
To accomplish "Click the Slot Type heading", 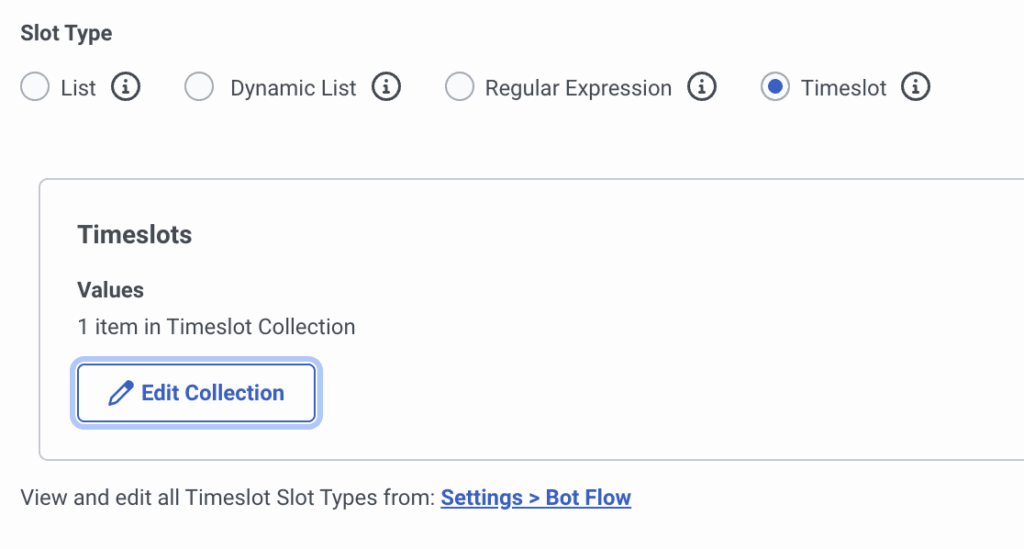I will (x=66, y=33).
